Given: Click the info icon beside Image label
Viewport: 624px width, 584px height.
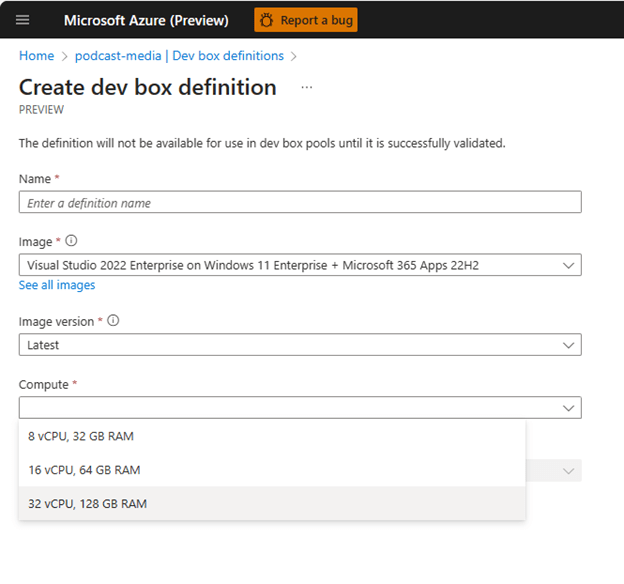Looking at the screenshot, I should point(71,241).
